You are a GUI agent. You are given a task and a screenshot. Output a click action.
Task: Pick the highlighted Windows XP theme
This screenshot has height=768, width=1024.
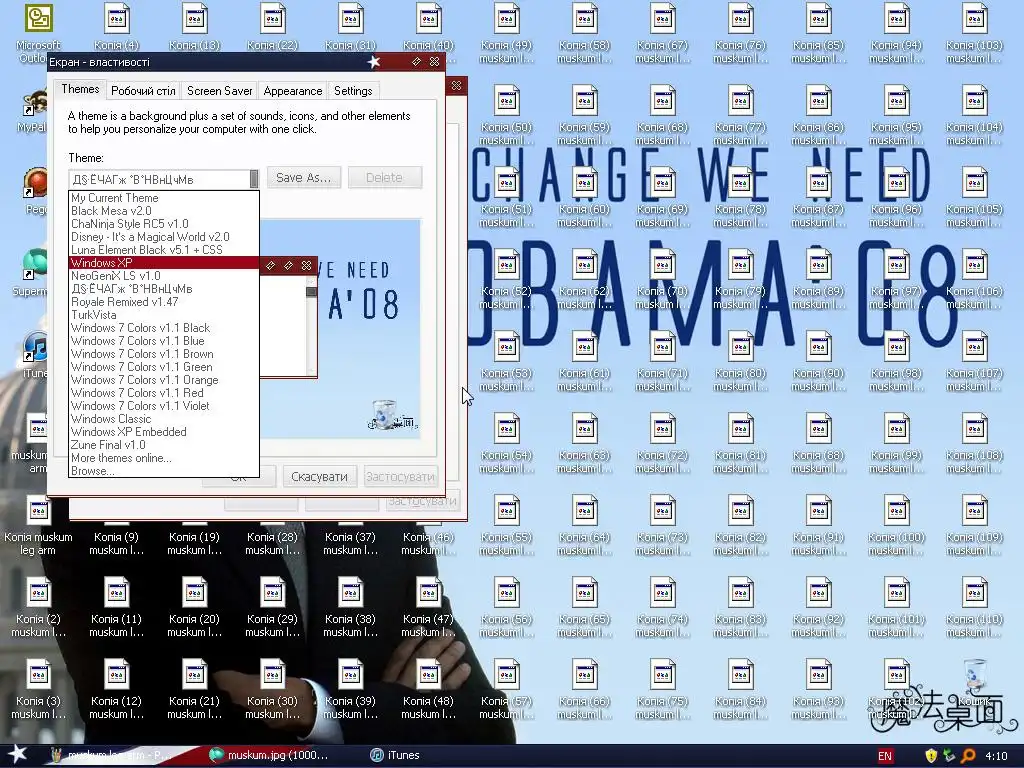164,263
